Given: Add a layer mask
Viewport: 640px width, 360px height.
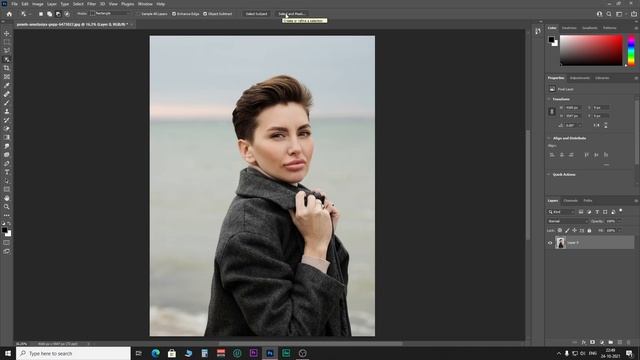Looking at the screenshot, I should coord(592,342).
